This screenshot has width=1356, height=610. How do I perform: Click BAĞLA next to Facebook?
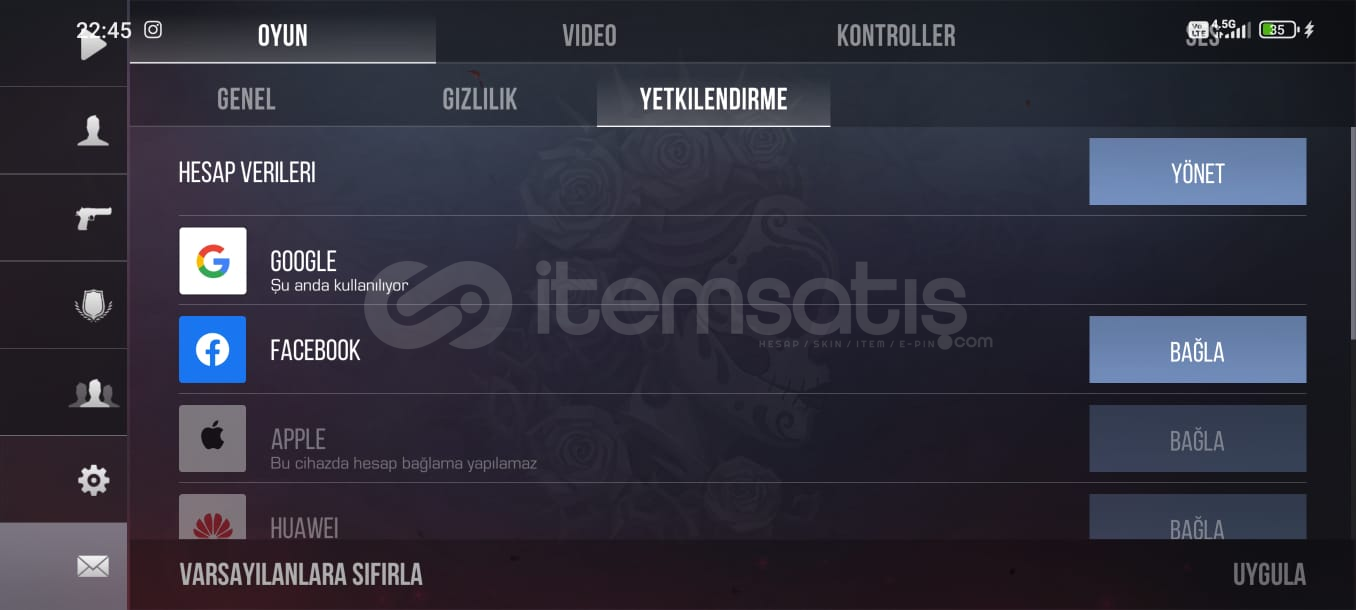point(1197,350)
